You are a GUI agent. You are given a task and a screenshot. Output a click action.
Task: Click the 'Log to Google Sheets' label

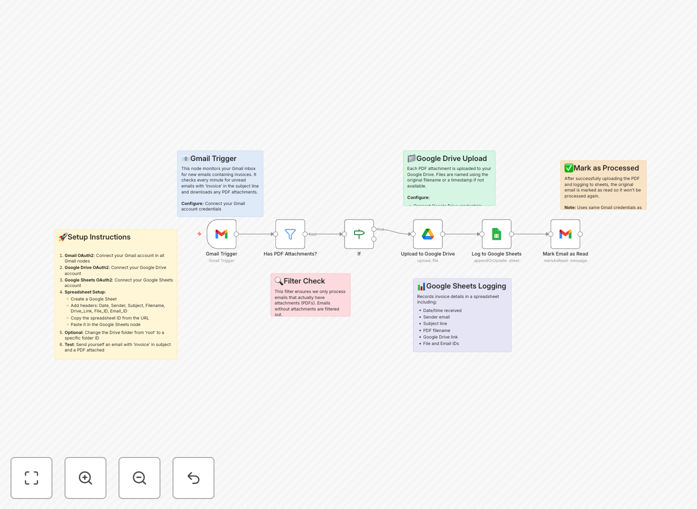497,254
